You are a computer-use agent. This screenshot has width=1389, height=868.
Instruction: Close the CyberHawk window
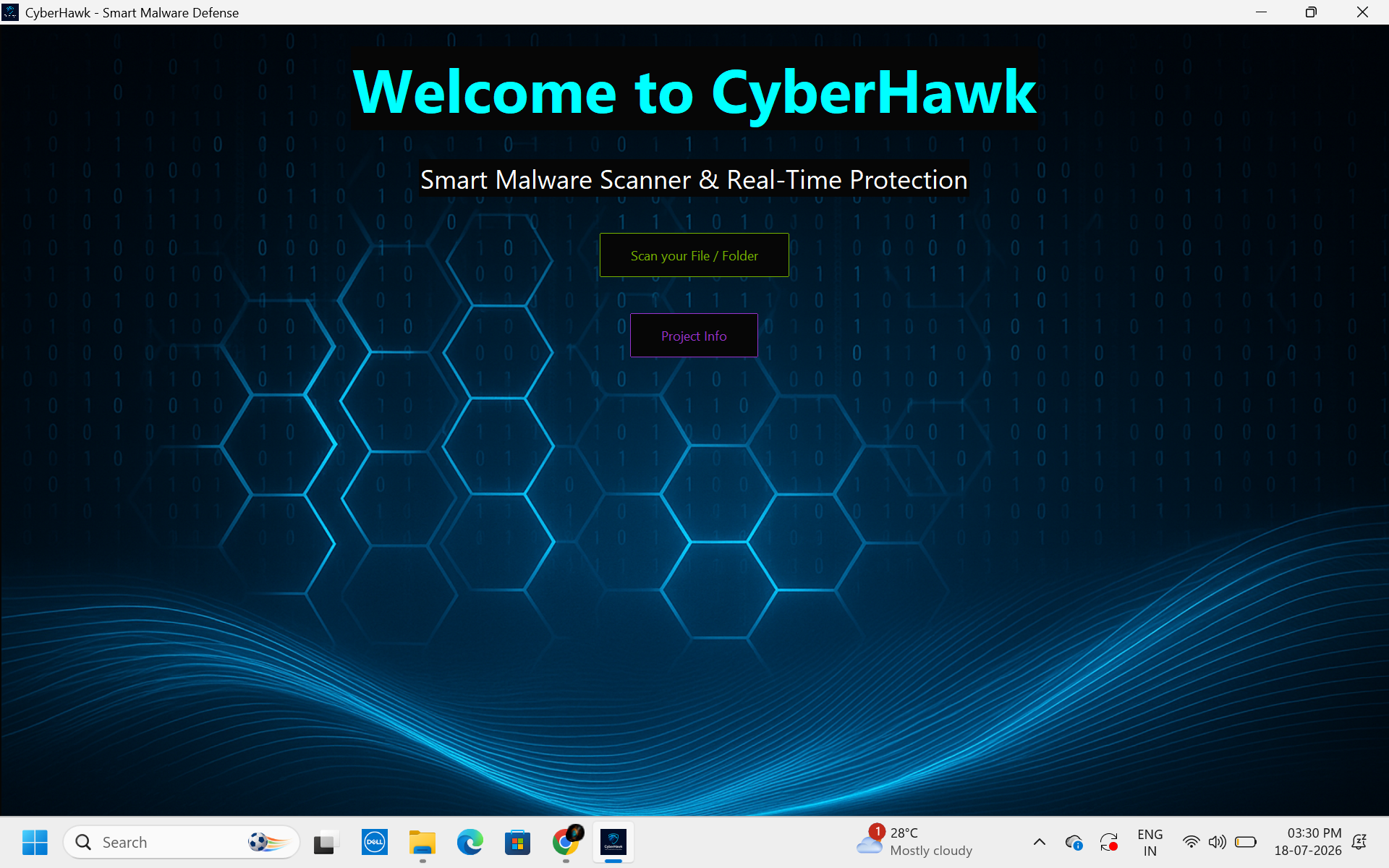(1362, 12)
